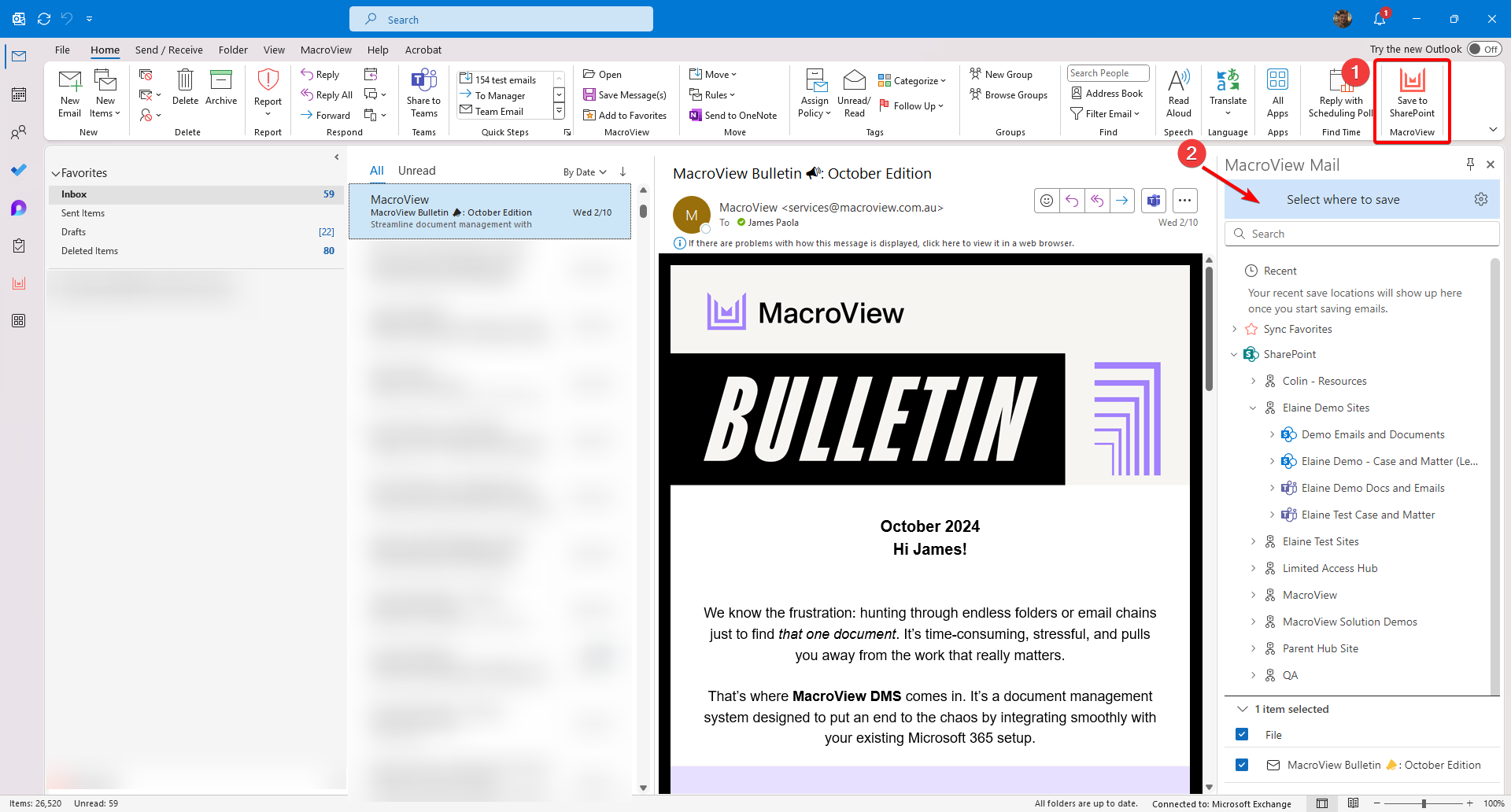Viewport: 1511px width, 812px height.
Task: Show Unread messages filter tab
Action: pos(416,171)
